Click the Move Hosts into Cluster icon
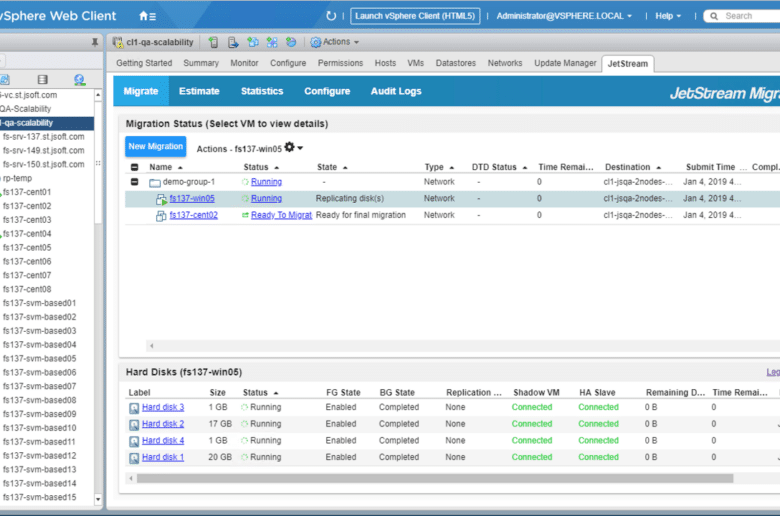Image resolution: width=780 pixels, height=516 pixels. tap(233, 42)
